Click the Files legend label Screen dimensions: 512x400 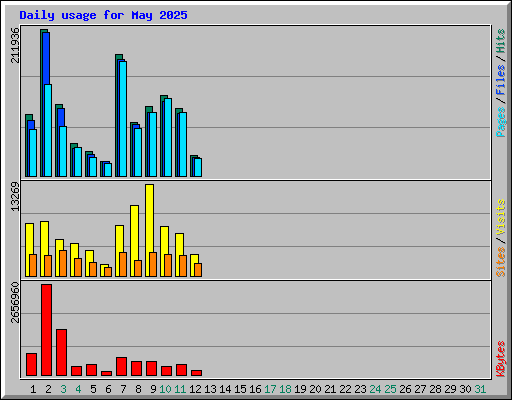pos(501,79)
